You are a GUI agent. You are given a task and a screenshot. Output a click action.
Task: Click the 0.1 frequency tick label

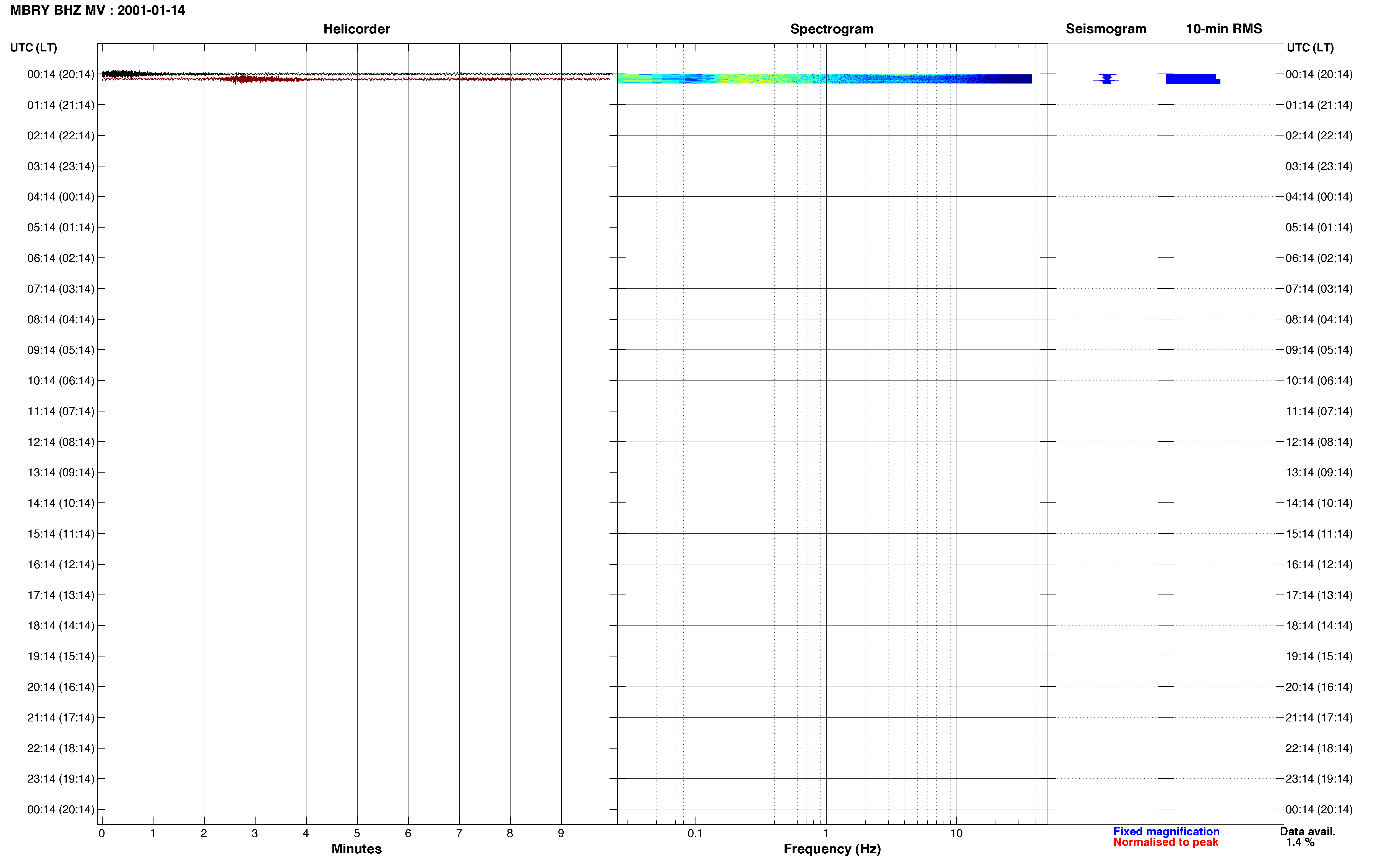[x=695, y=833]
